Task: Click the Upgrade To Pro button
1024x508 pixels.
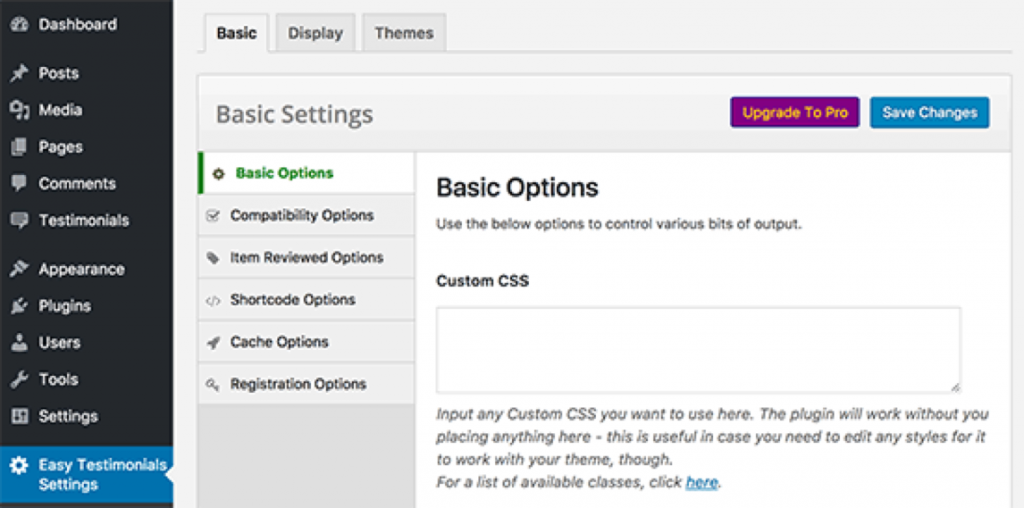Action: (x=795, y=112)
